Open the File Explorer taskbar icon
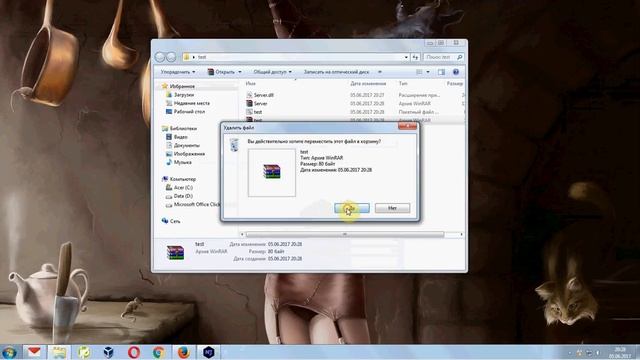 (x=59, y=352)
